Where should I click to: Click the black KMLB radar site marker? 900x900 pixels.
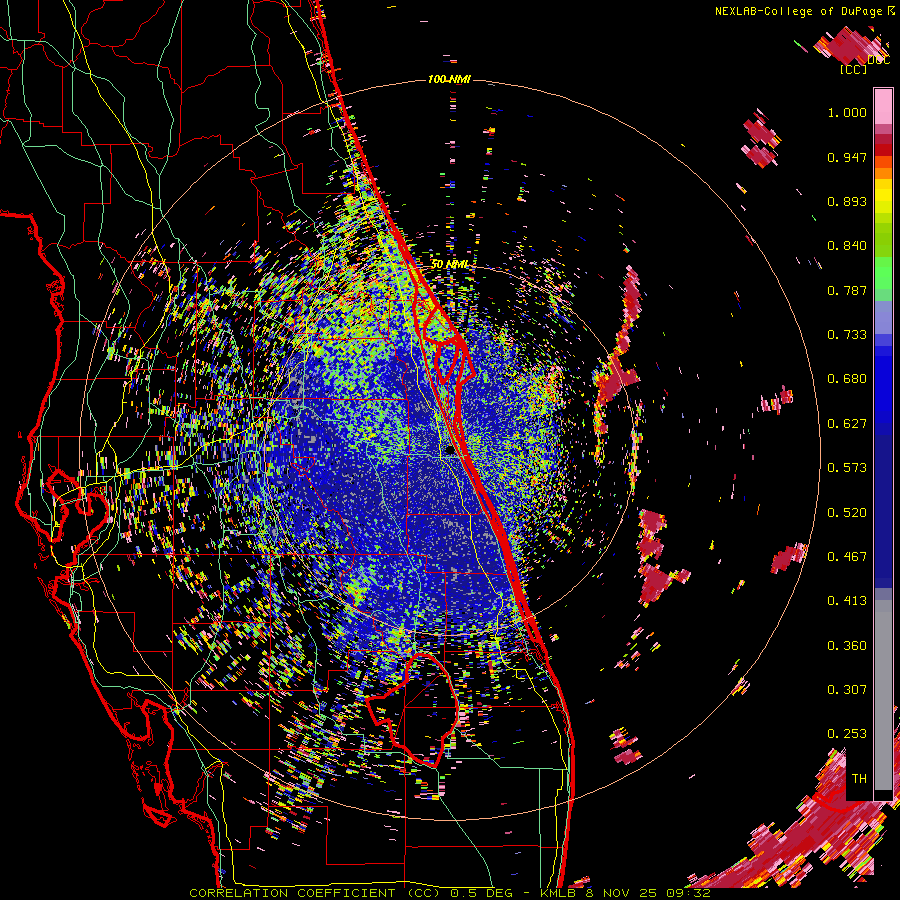click(450, 451)
